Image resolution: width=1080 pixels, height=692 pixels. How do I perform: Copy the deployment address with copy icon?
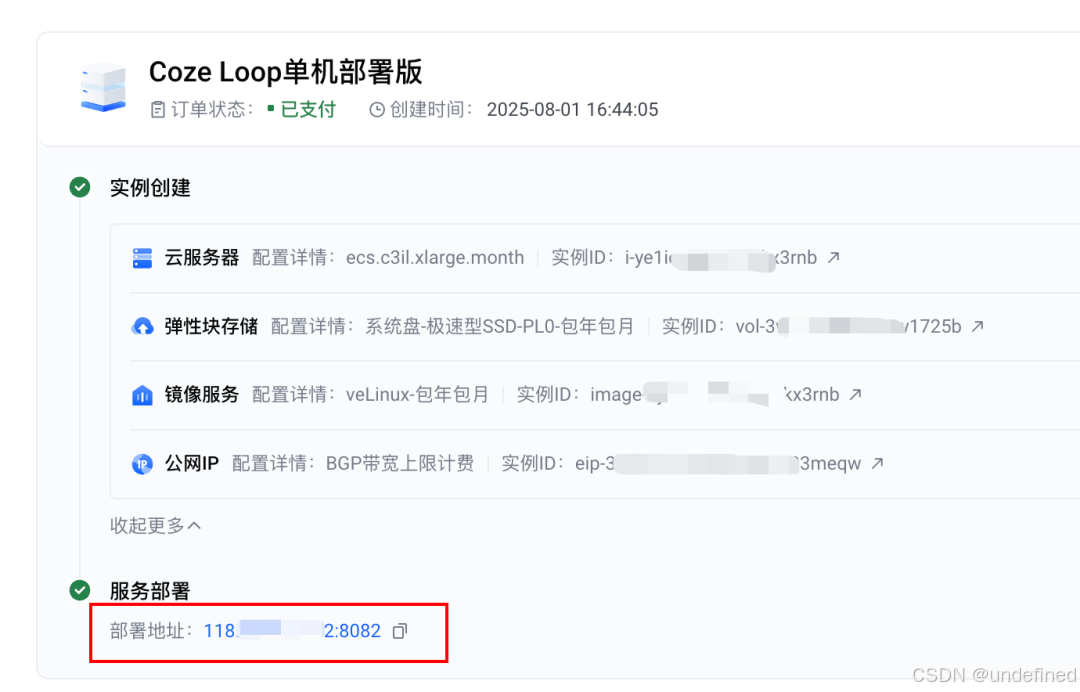tap(399, 631)
